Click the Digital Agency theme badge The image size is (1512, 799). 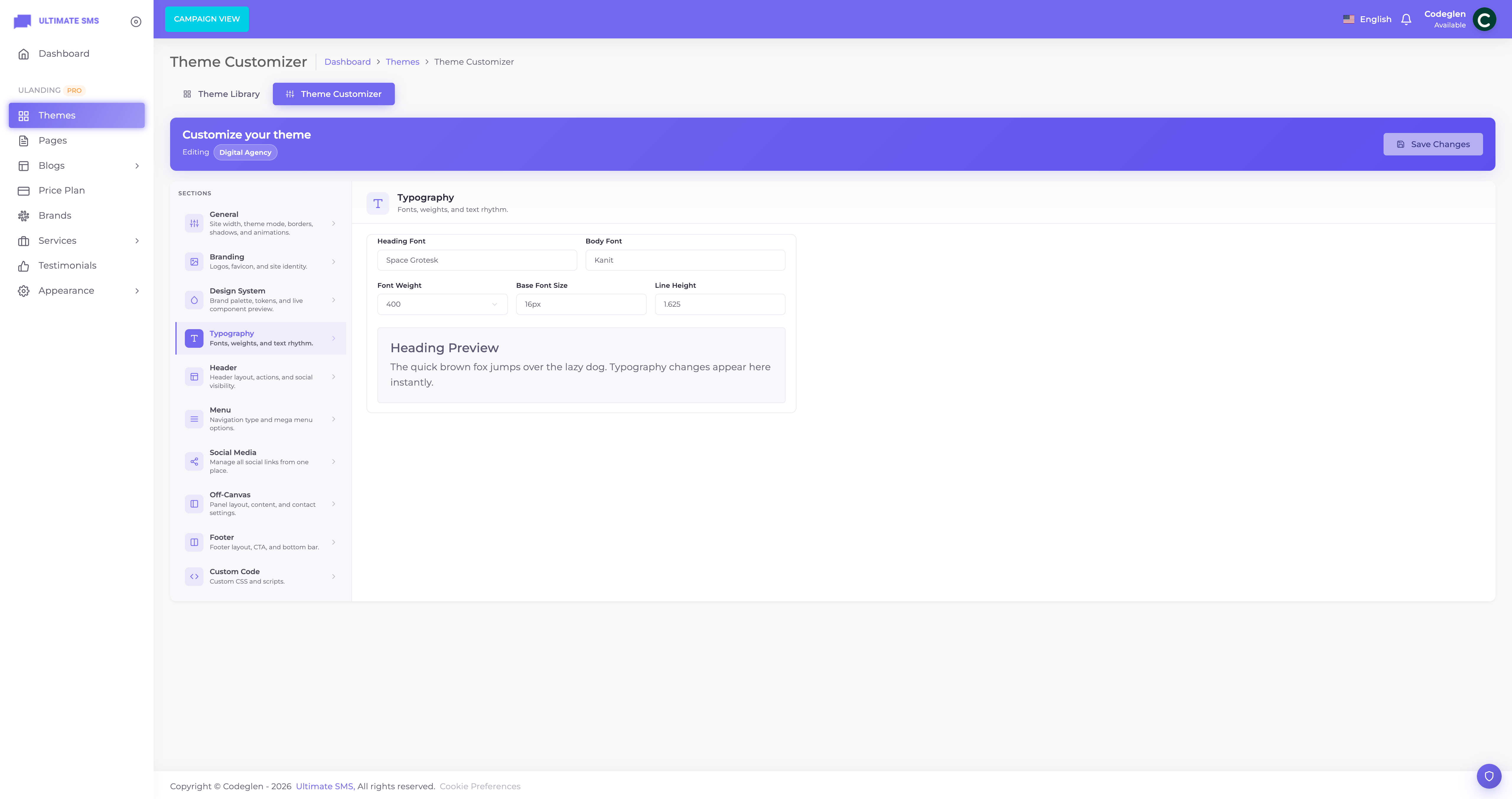pyautogui.click(x=245, y=152)
